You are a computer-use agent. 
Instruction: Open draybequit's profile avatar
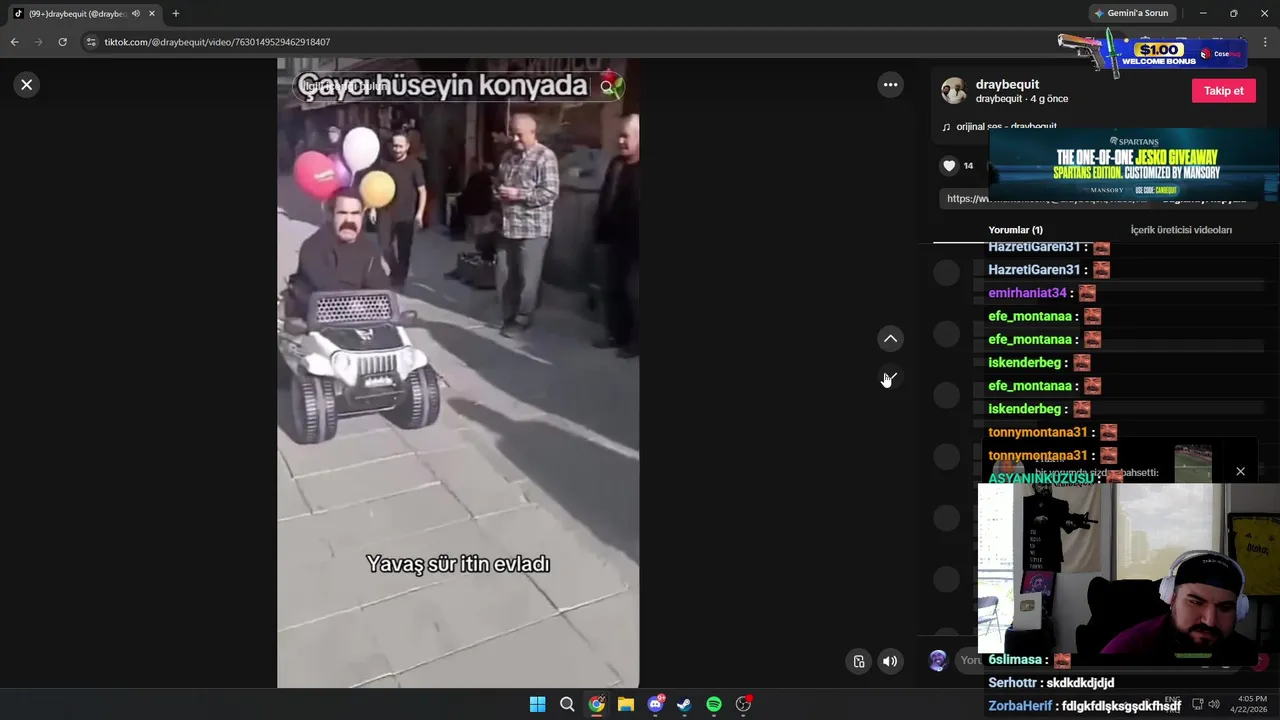click(954, 91)
